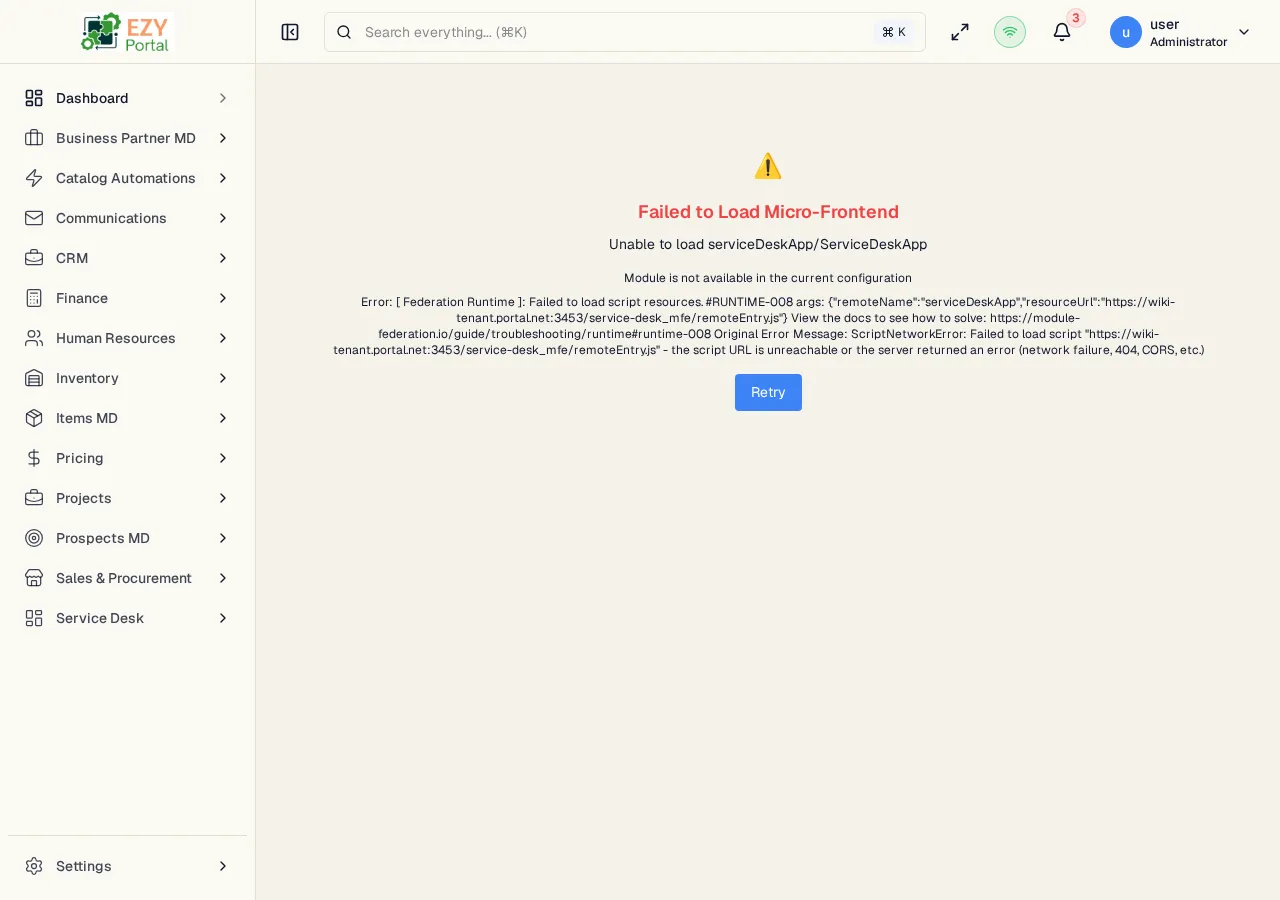Open Service Desk menu item
This screenshot has width=1280, height=900.
127,618
